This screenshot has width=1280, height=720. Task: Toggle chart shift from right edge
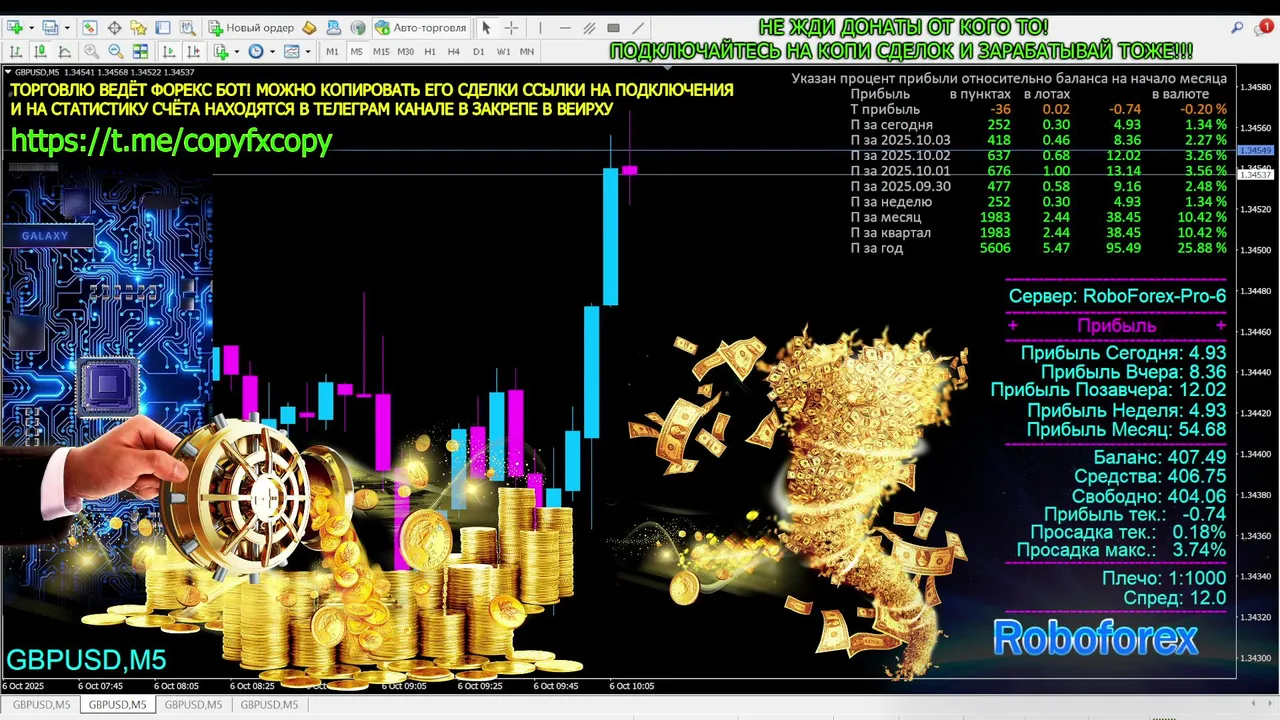pyautogui.click(x=193, y=51)
